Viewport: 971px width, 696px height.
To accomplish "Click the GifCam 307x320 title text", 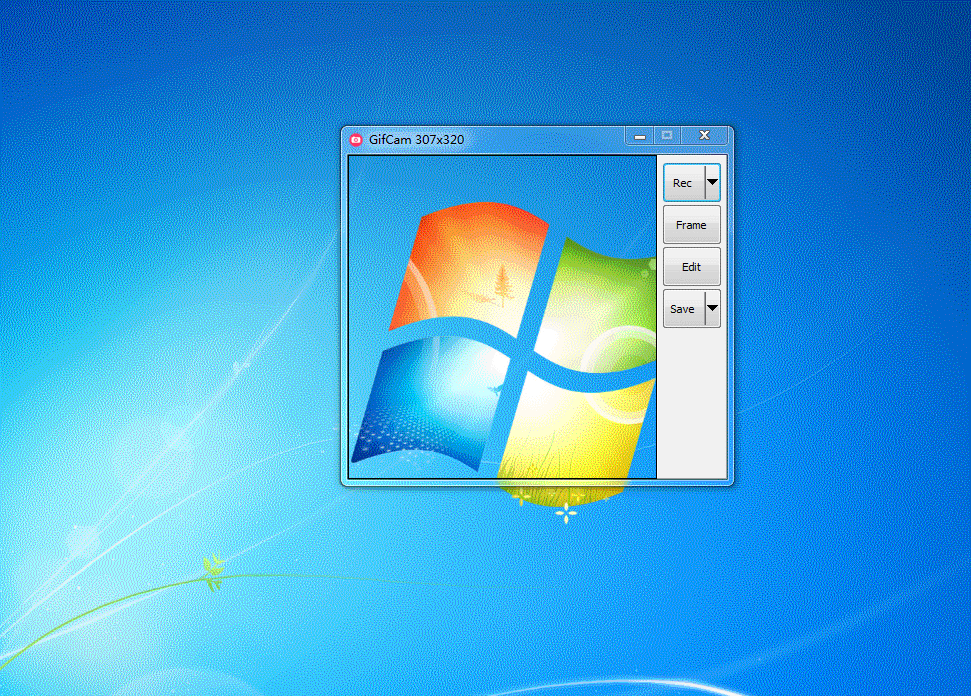I will click(x=416, y=140).
